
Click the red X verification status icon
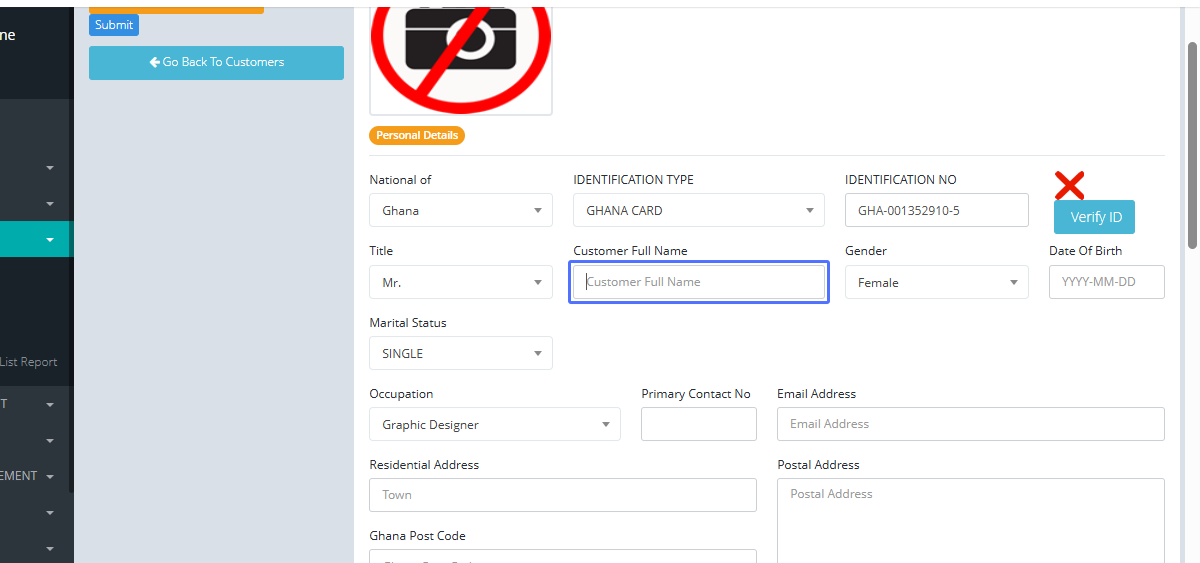tap(1069, 185)
